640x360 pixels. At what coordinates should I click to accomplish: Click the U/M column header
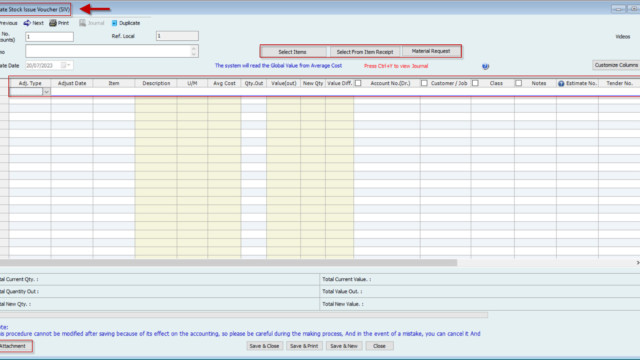(x=192, y=83)
